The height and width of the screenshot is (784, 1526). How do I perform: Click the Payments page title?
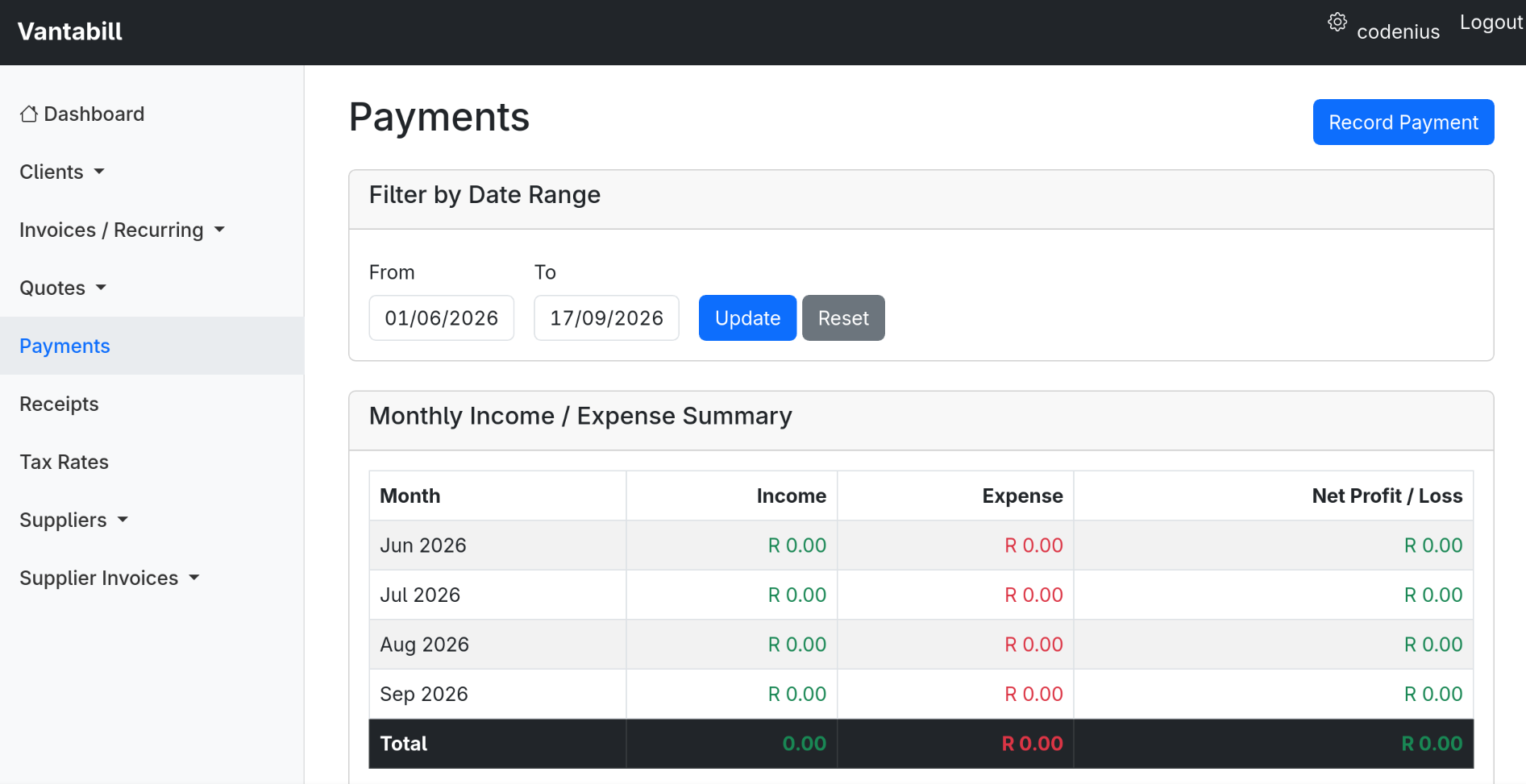tap(439, 117)
